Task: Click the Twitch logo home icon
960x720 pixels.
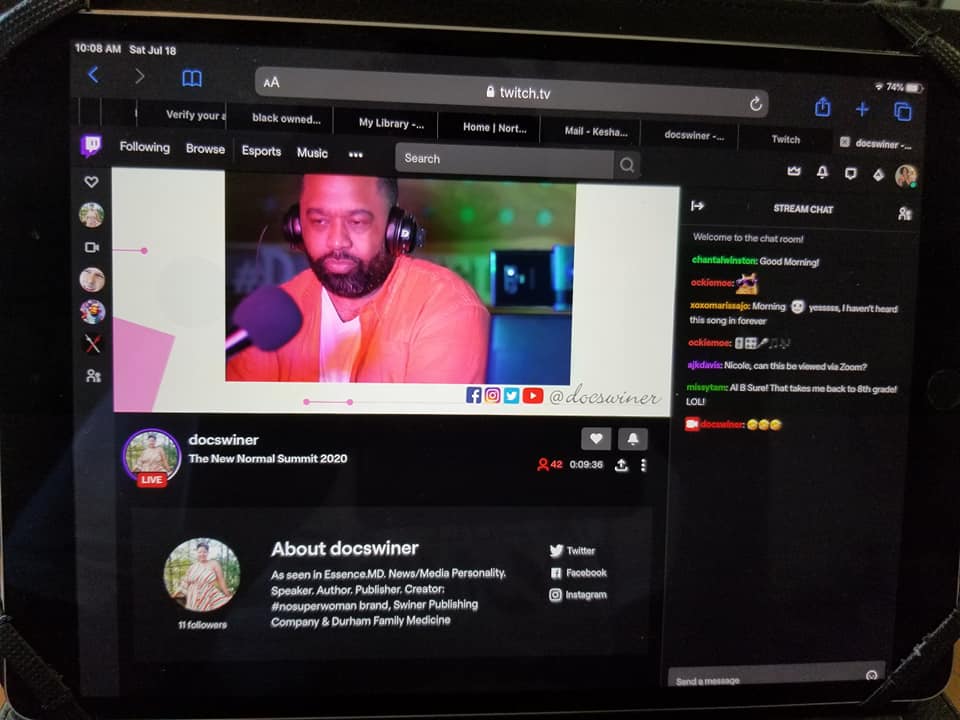Action: coord(91,146)
